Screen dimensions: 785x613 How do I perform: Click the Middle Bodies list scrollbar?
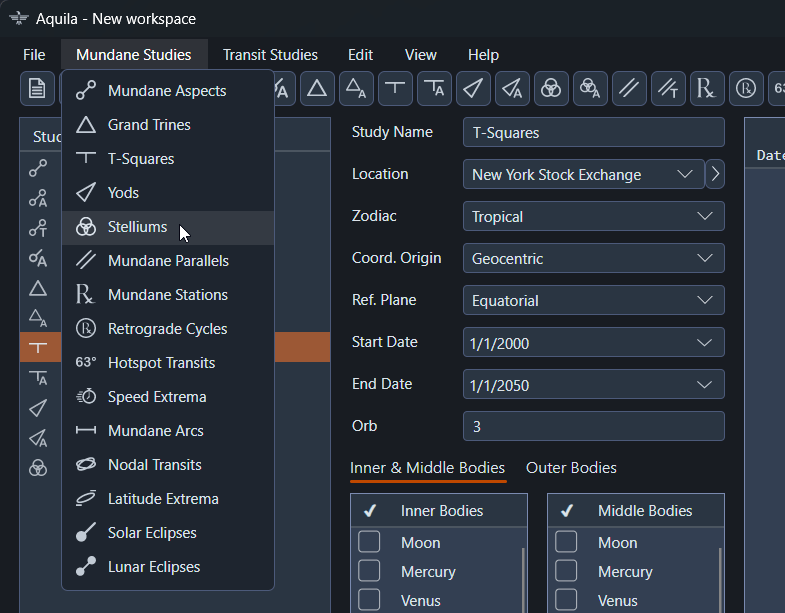(x=720, y=580)
